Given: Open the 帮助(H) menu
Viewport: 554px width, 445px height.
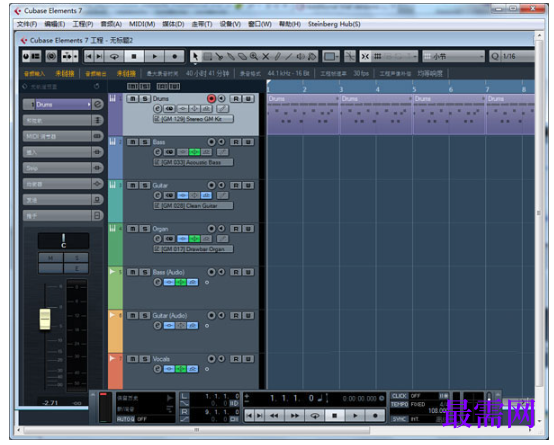Looking at the screenshot, I should pos(290,24).
